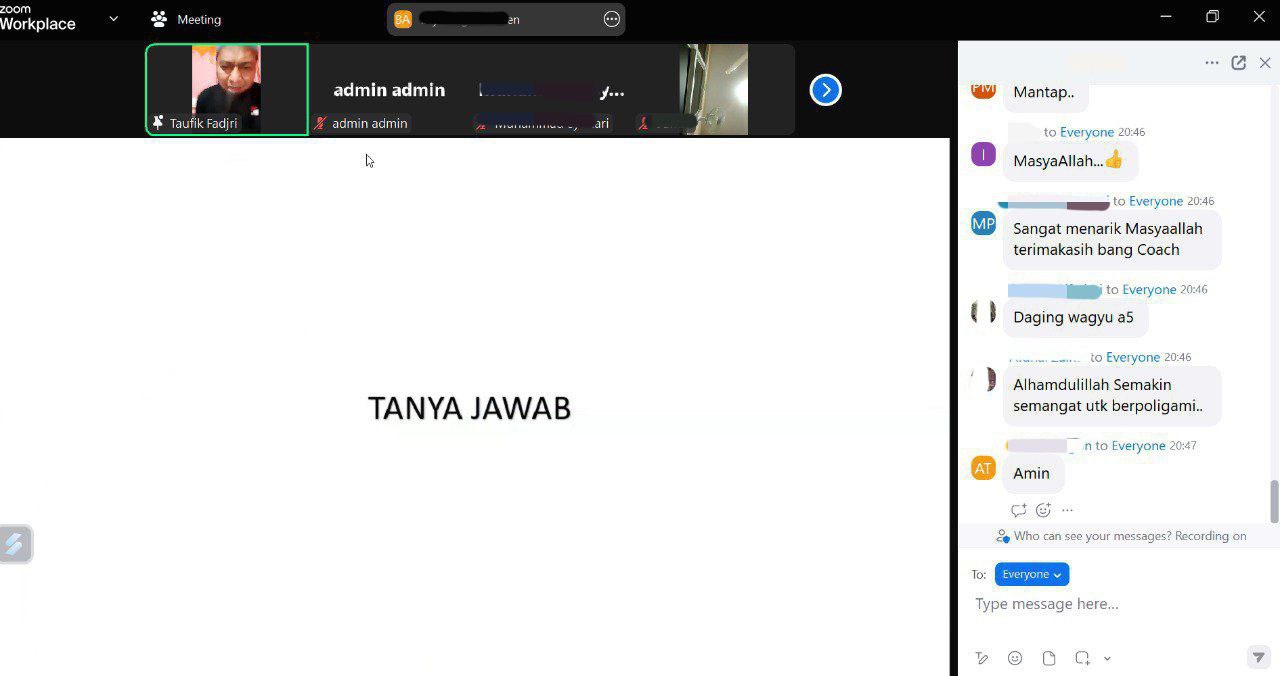Click the purple I sender avatar

(x=983, y=154)
